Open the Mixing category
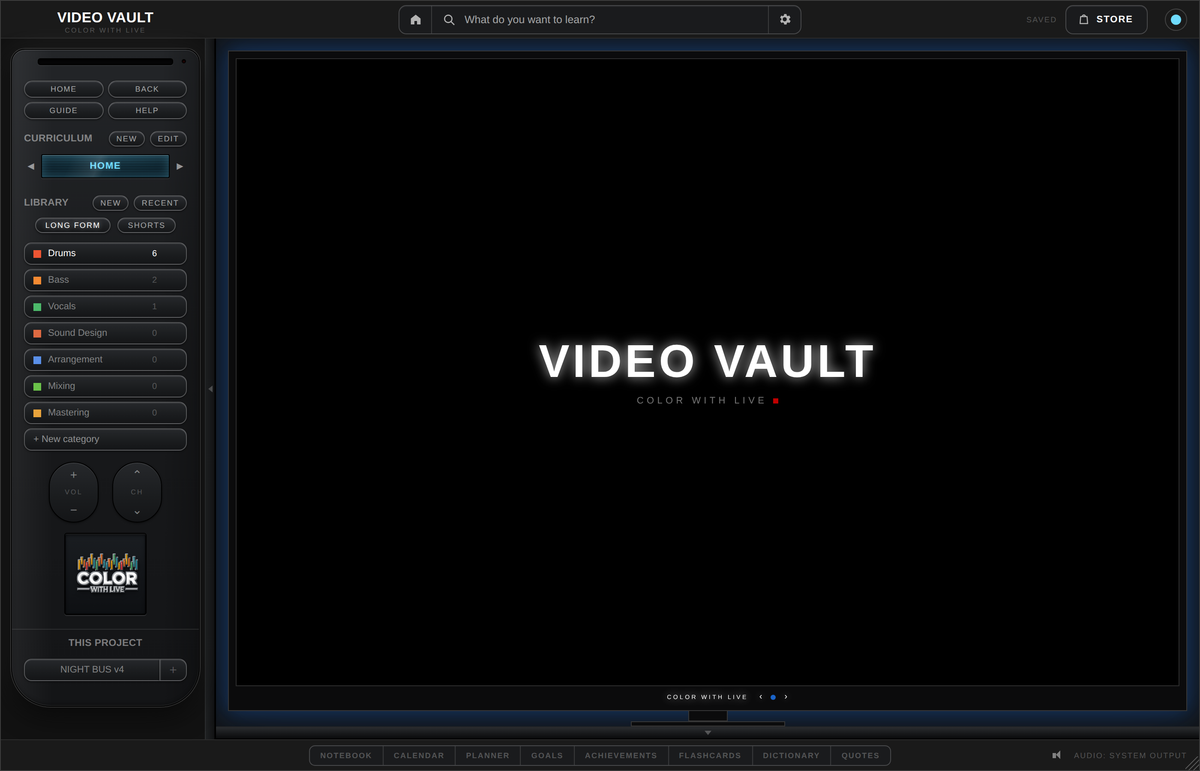Image resolution: width=1200 pixels, height=771 pixels. (x=105, y=386)
